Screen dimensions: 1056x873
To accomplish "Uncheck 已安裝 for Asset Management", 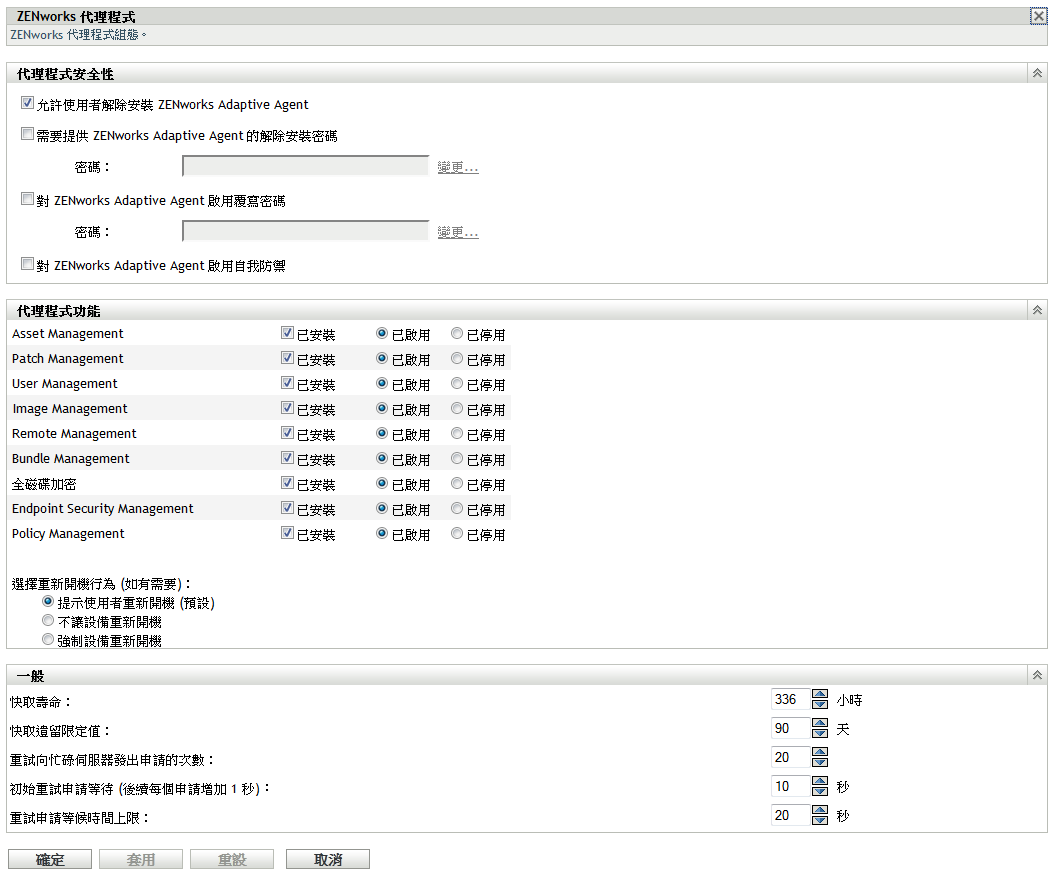I will click(288, 333).
